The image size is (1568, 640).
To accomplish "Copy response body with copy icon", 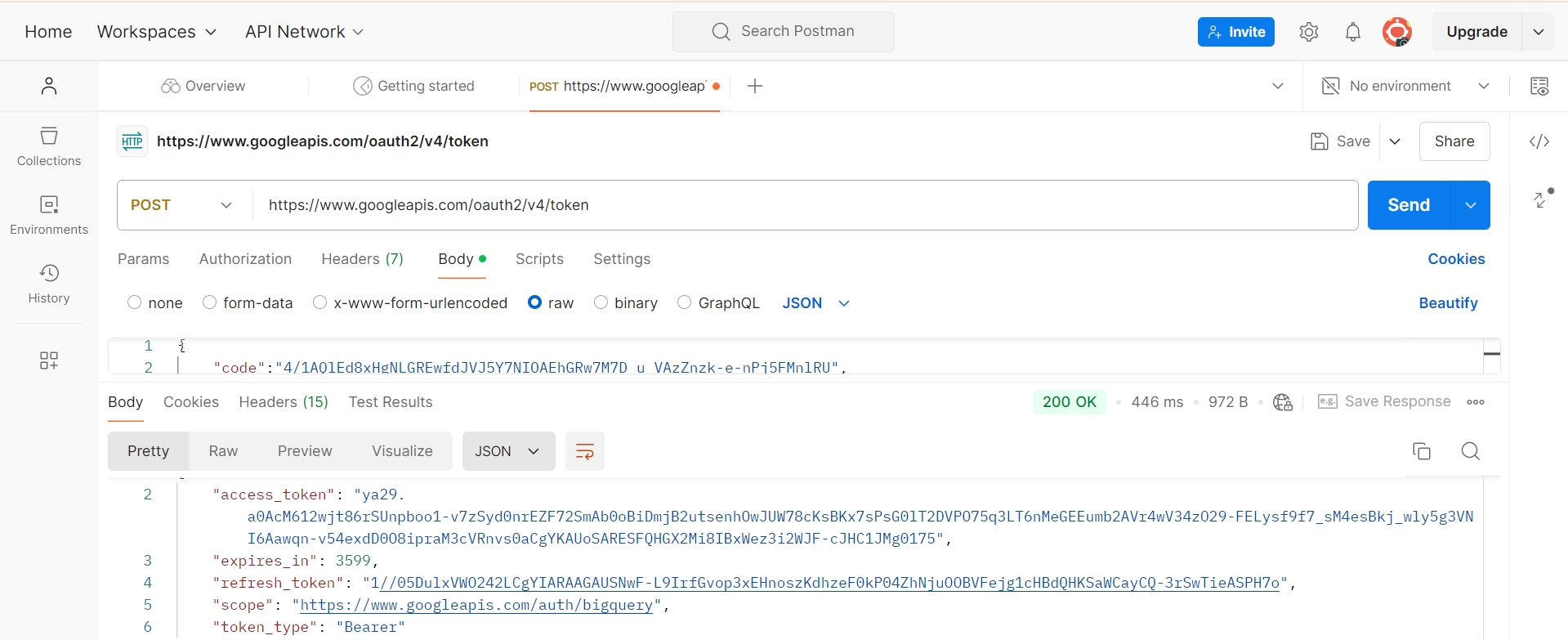I will [x=1422, y=451].
